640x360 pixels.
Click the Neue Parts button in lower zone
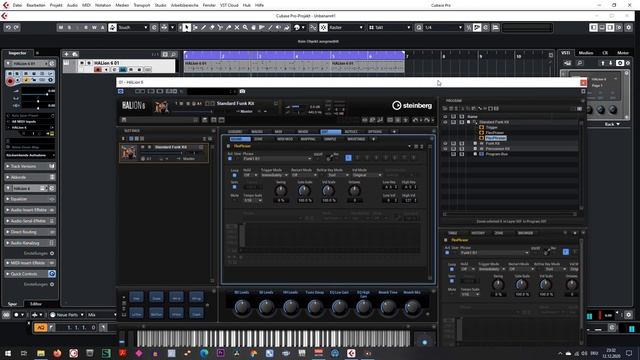(x=67, y=315)
